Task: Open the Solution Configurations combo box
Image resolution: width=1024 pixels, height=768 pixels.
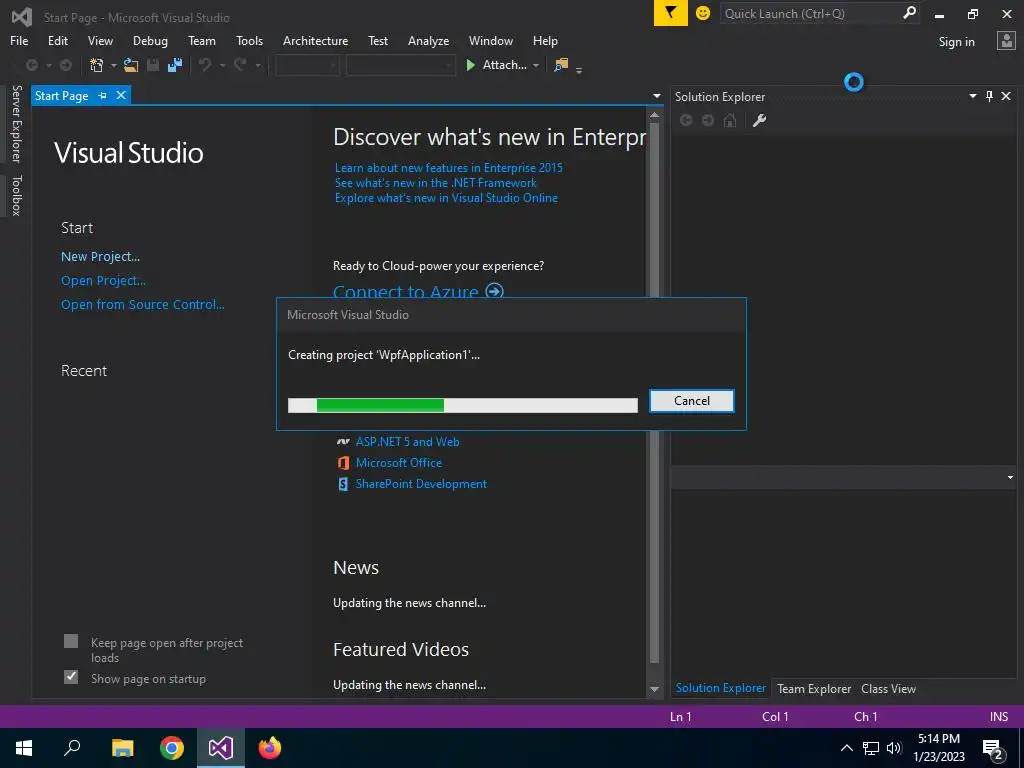Action: click(x=307, y=65)
